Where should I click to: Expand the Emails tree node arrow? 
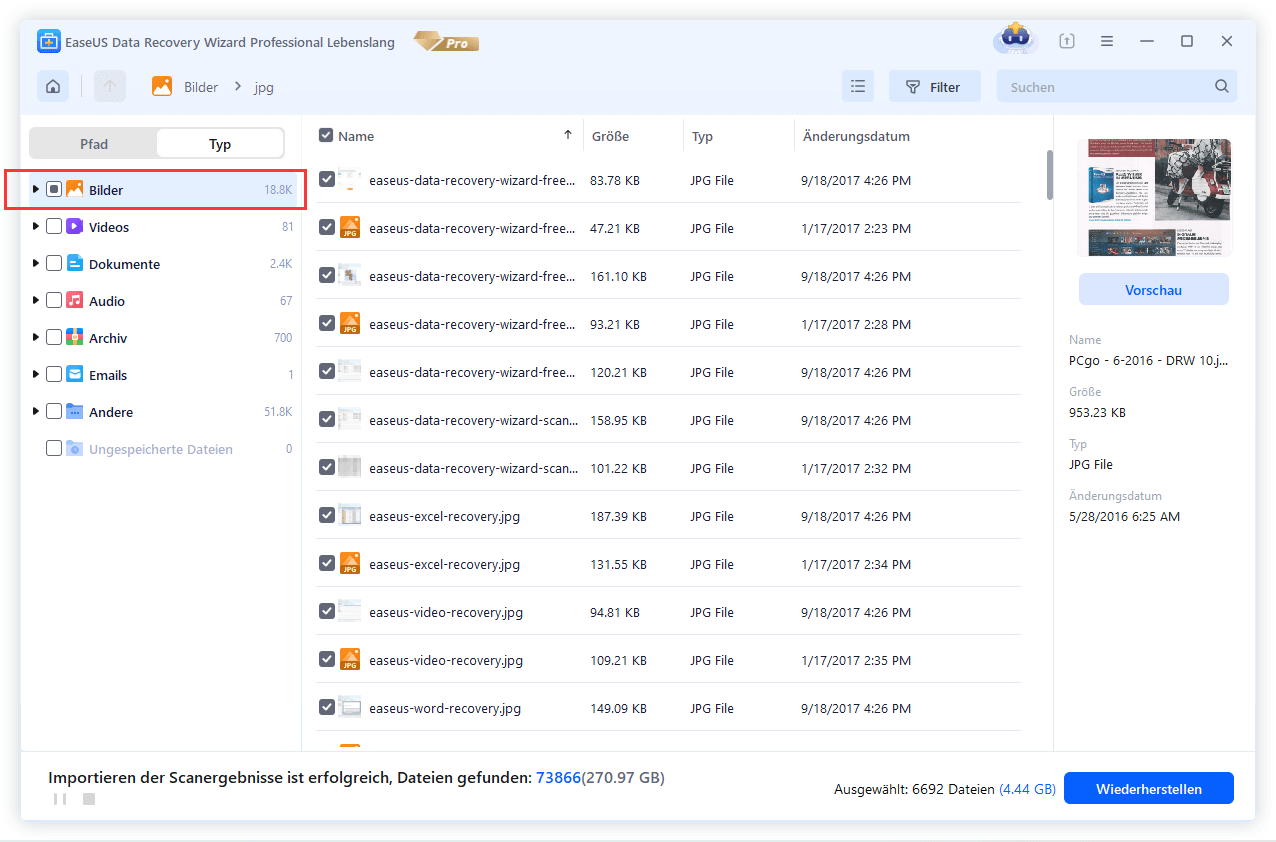35,375
